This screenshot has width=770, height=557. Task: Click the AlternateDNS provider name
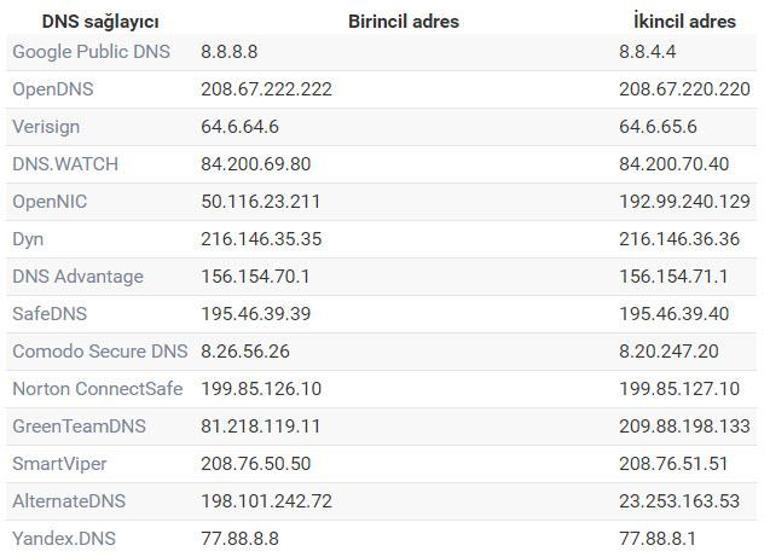click(69, 501)
